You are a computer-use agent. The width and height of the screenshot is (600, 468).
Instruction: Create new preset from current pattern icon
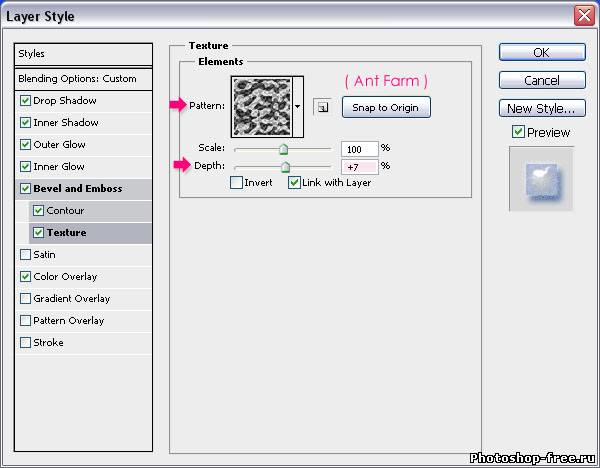click(323, 107)
